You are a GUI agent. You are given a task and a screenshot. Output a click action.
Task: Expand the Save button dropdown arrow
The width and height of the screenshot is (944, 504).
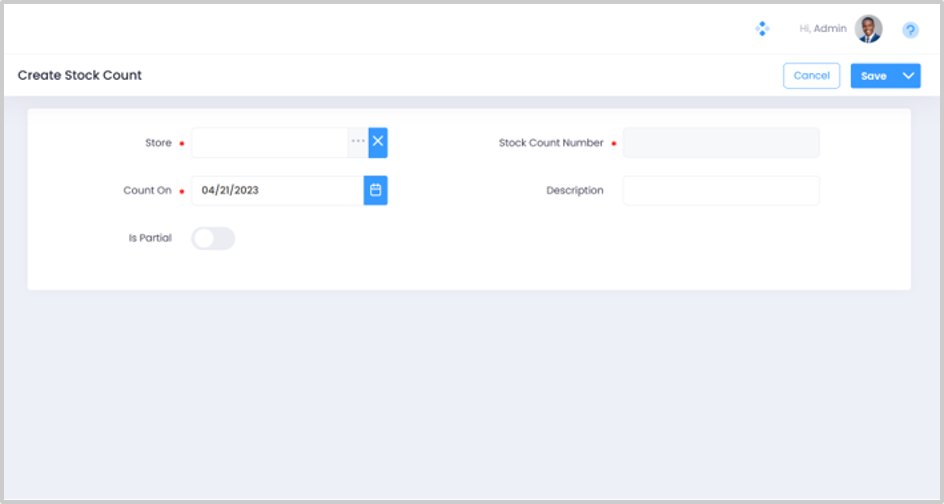tap(908, 76)
